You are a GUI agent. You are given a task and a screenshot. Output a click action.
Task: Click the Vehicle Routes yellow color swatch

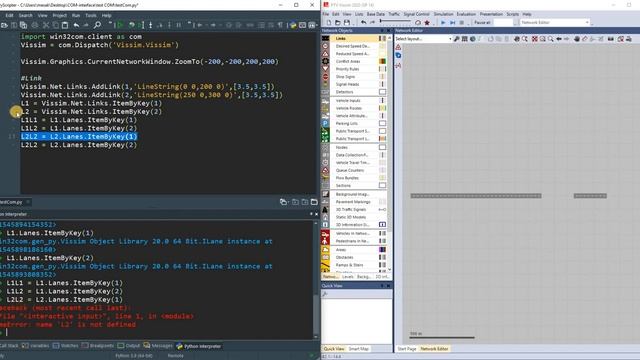(382, 108)
